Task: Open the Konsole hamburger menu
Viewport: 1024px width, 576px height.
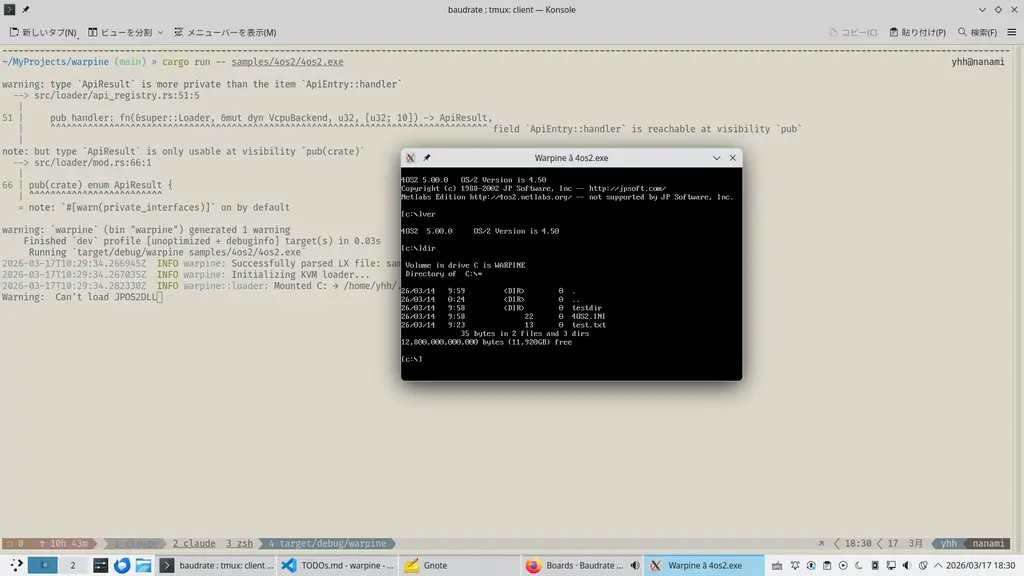Action: pyautogui.click(x=1010, y=32)
